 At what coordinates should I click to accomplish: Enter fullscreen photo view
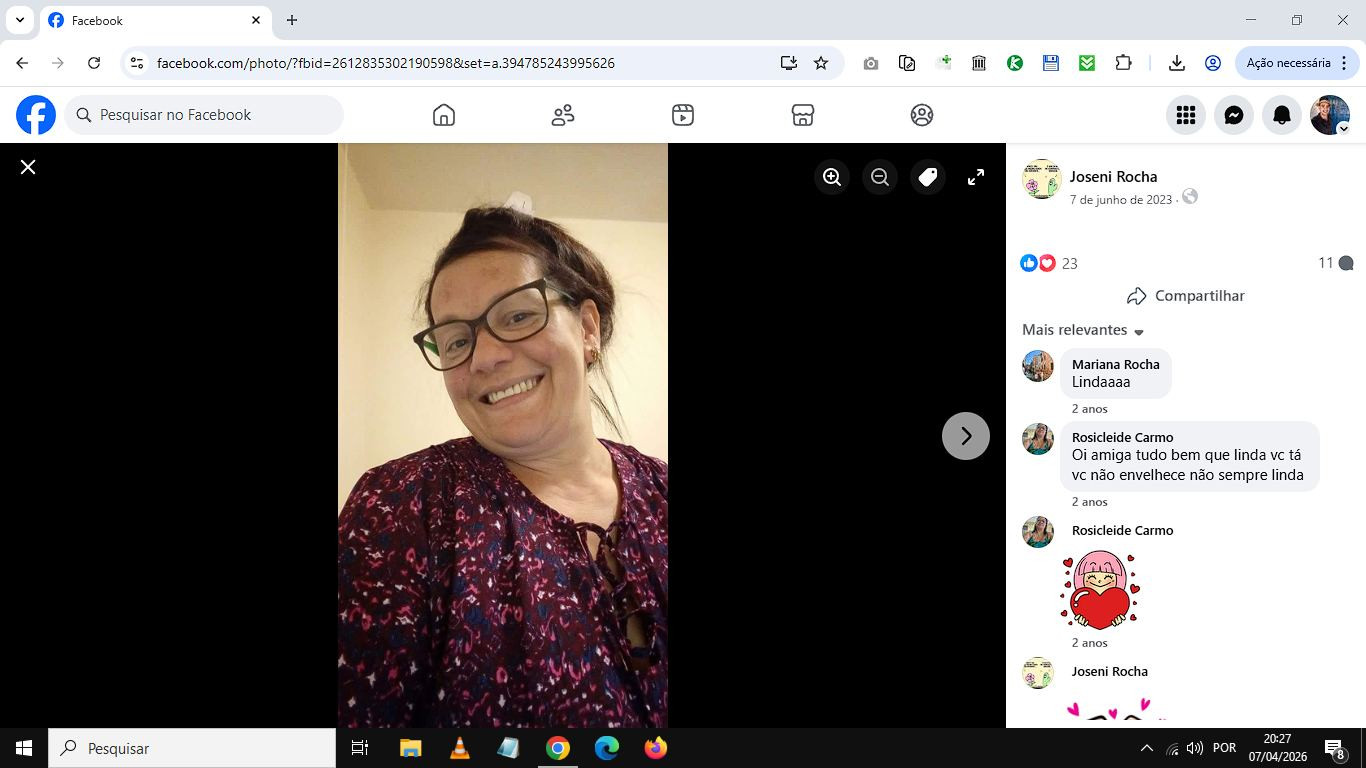976,177
